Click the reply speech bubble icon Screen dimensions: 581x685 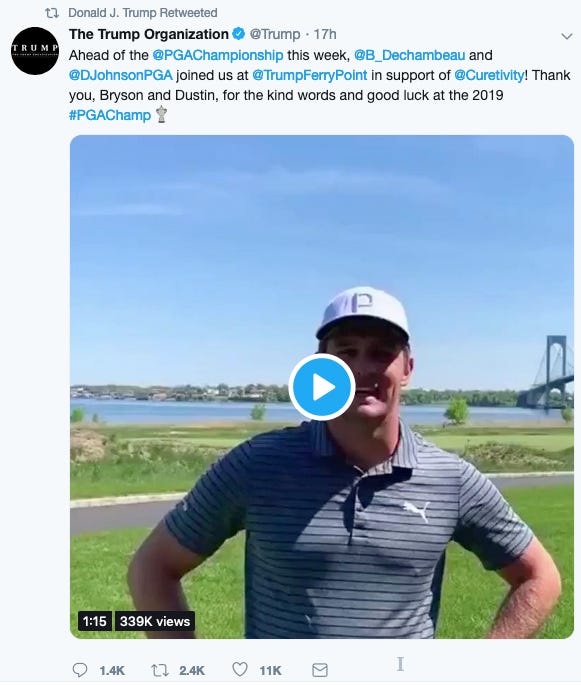80,670
